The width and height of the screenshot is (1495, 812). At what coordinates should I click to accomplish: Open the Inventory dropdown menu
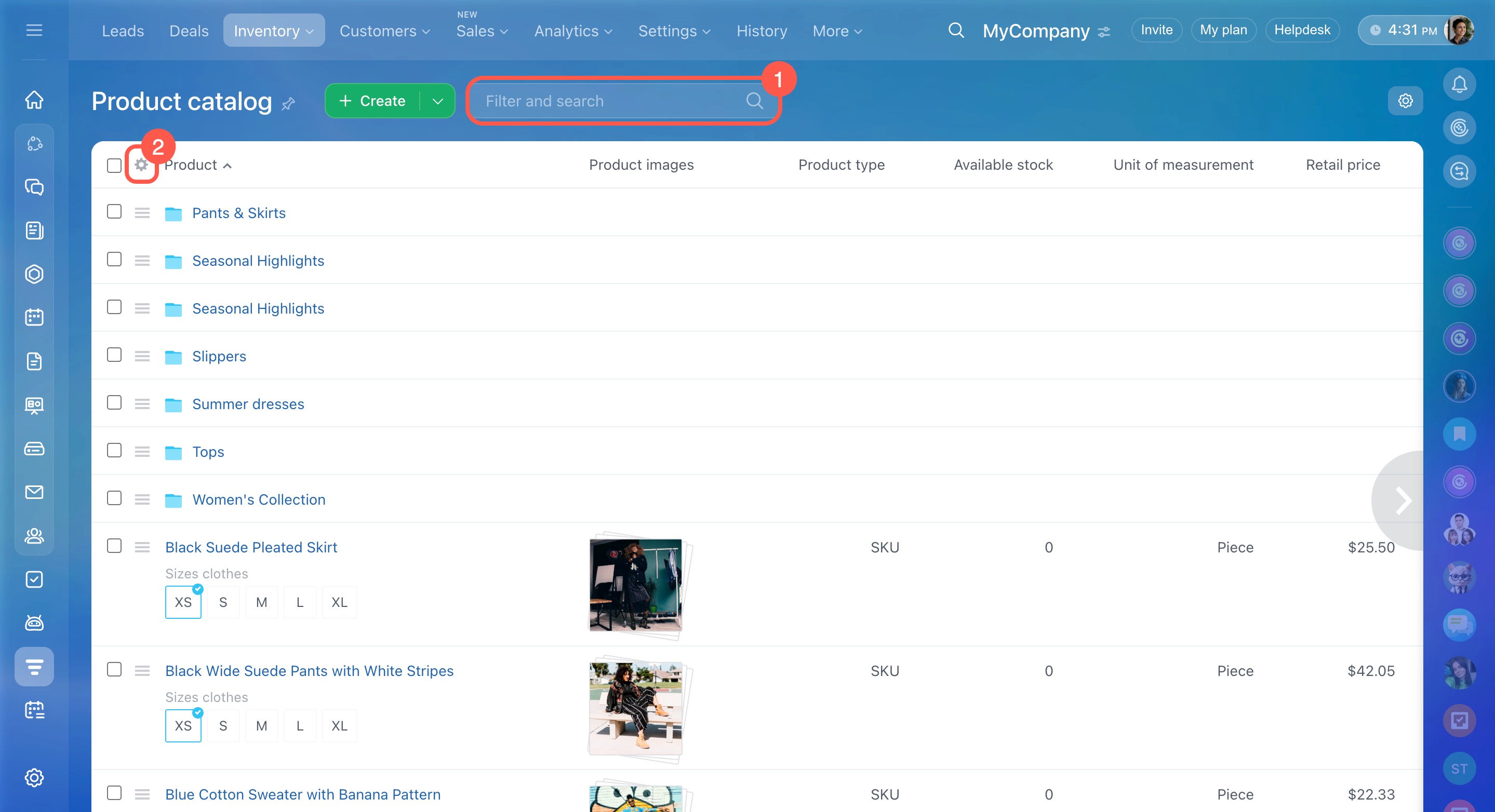pos(273,31)
